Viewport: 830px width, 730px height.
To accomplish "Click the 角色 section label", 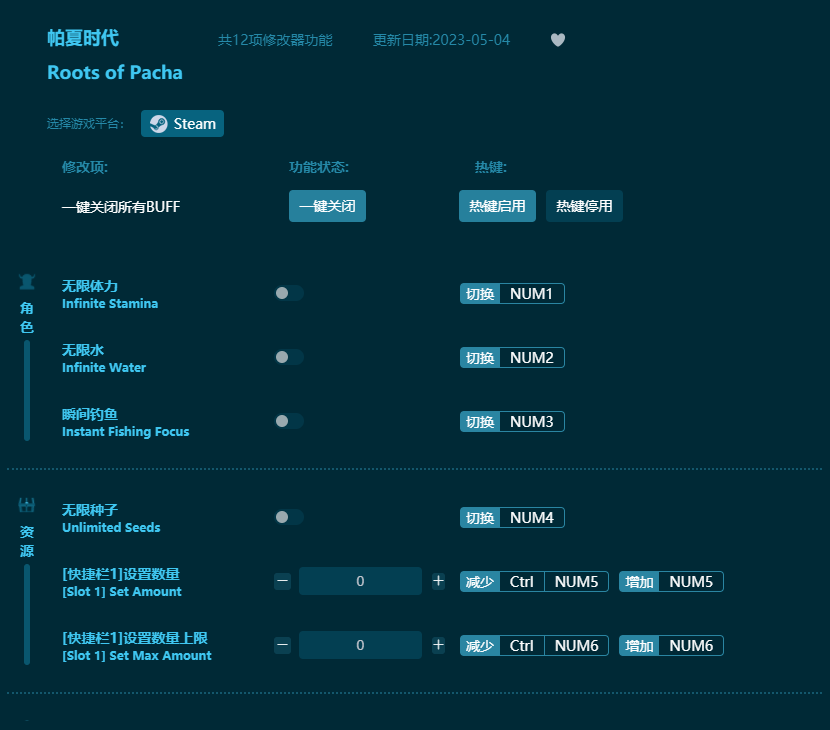I will click(x=27, y=318).
